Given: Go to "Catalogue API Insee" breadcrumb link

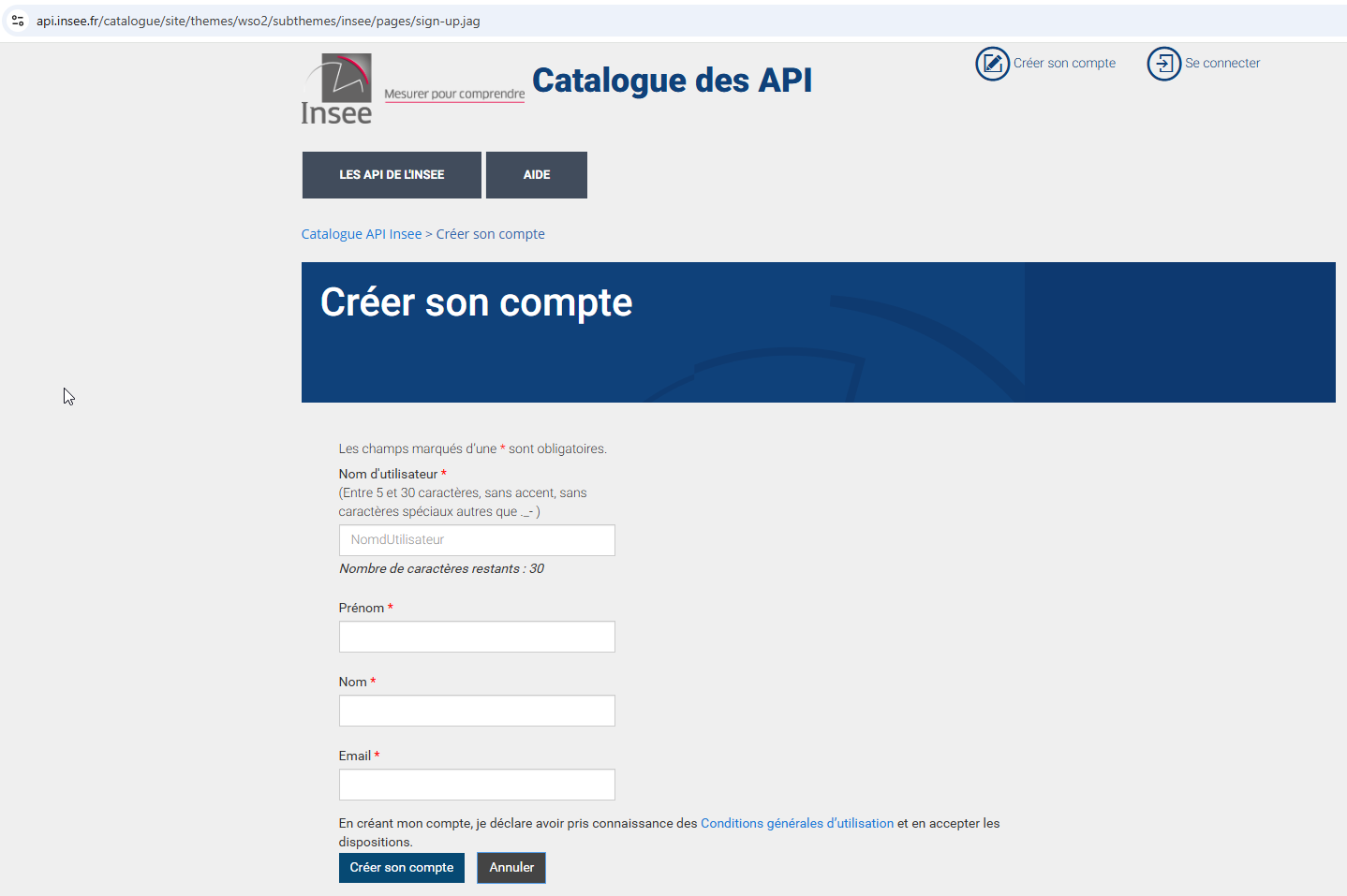Looking at the screenshot, I should click(362, 234).
